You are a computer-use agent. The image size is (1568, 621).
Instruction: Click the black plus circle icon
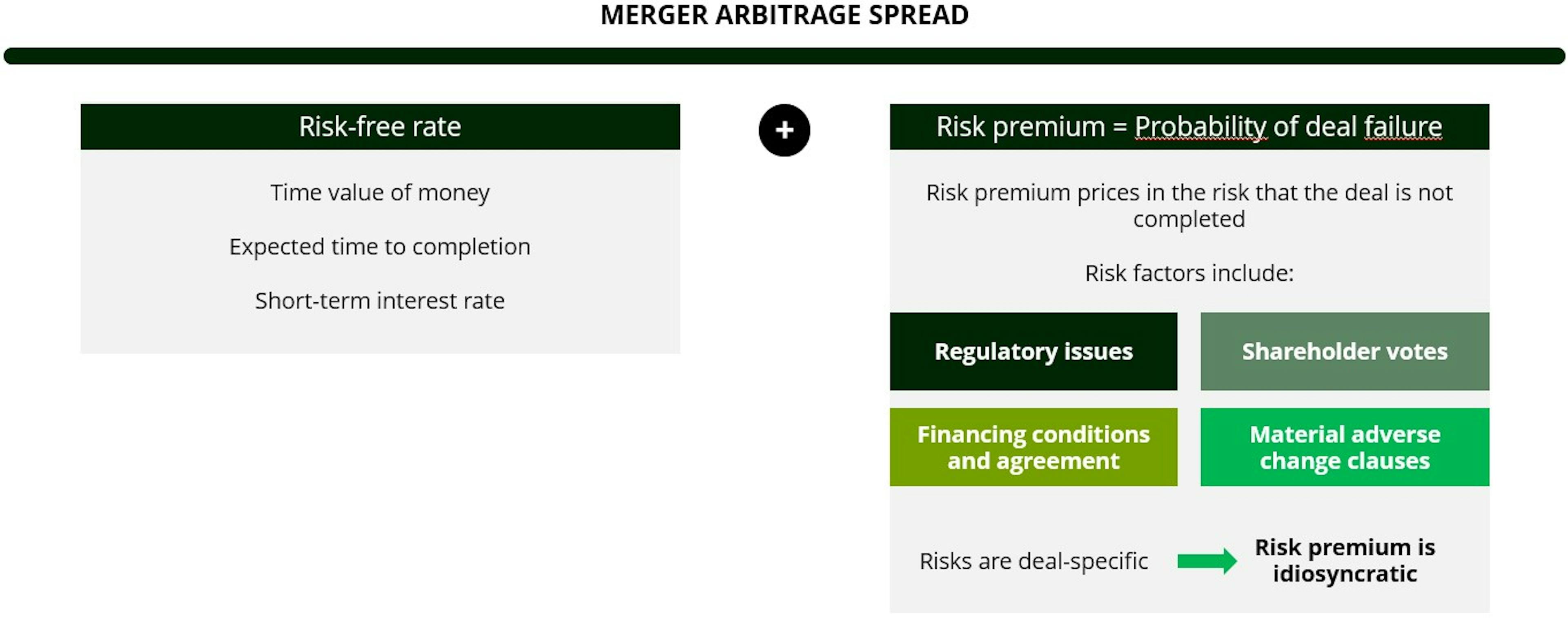tap(784, 130)
